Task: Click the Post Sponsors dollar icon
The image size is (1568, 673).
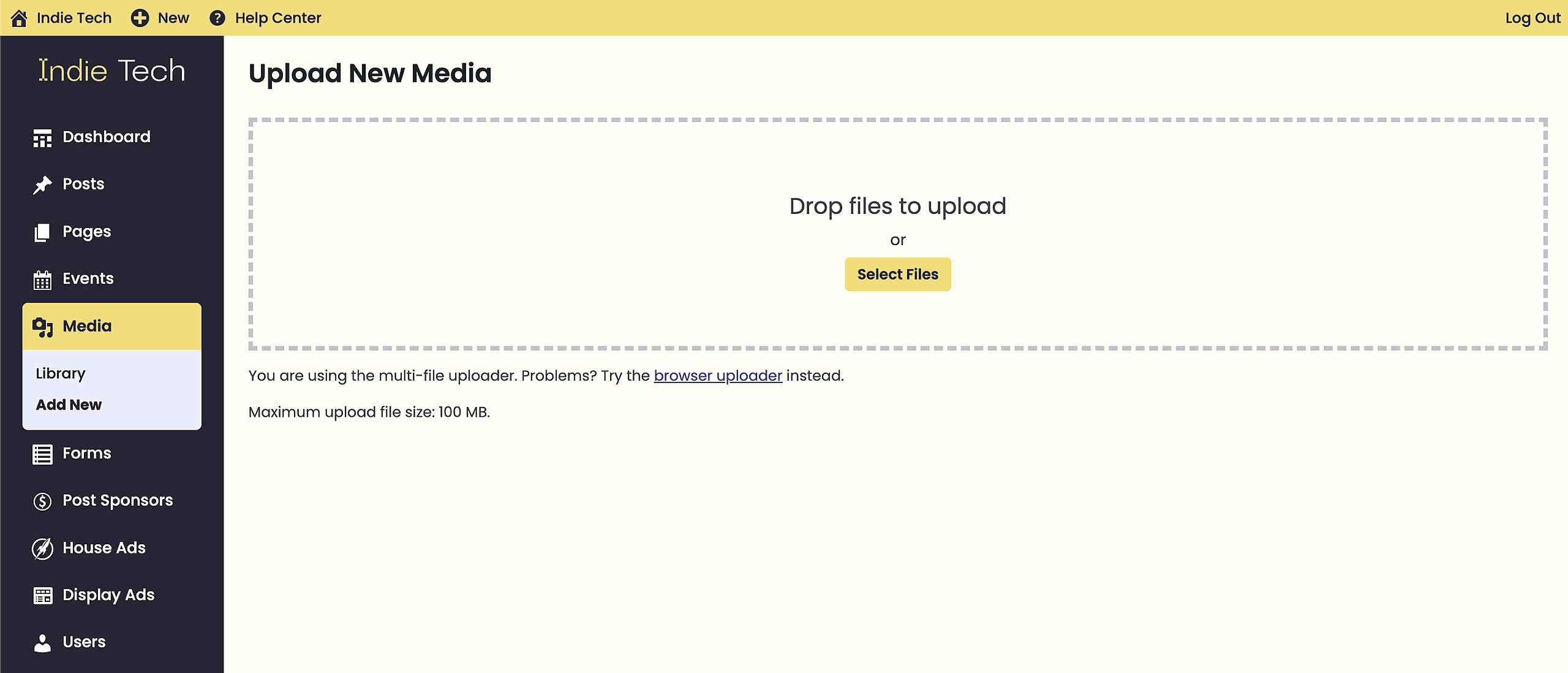Action: 42,501
